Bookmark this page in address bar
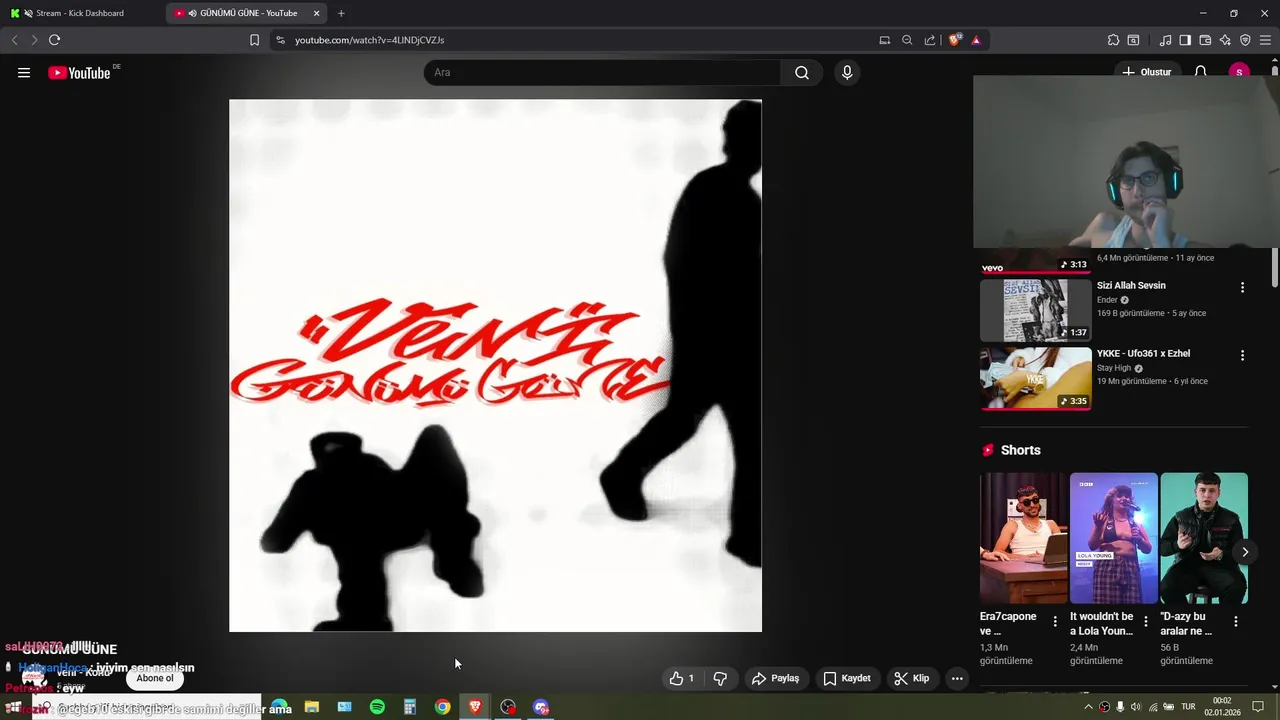Viewport: 1280px width, 720px height. pyautogui.click(x=254, y=40)
